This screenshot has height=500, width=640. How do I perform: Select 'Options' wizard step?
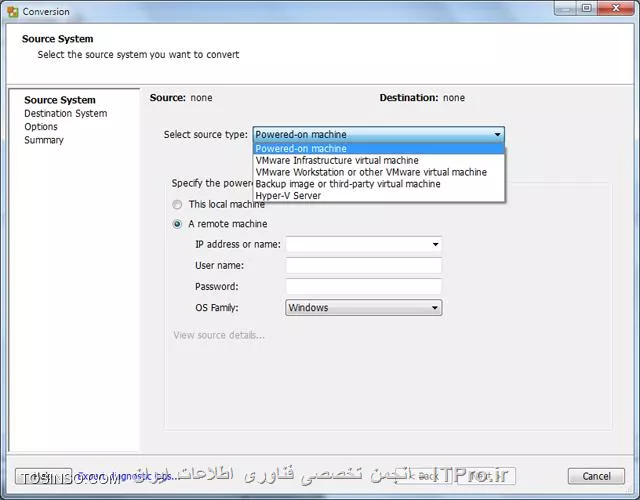click(x=41, y=127)
